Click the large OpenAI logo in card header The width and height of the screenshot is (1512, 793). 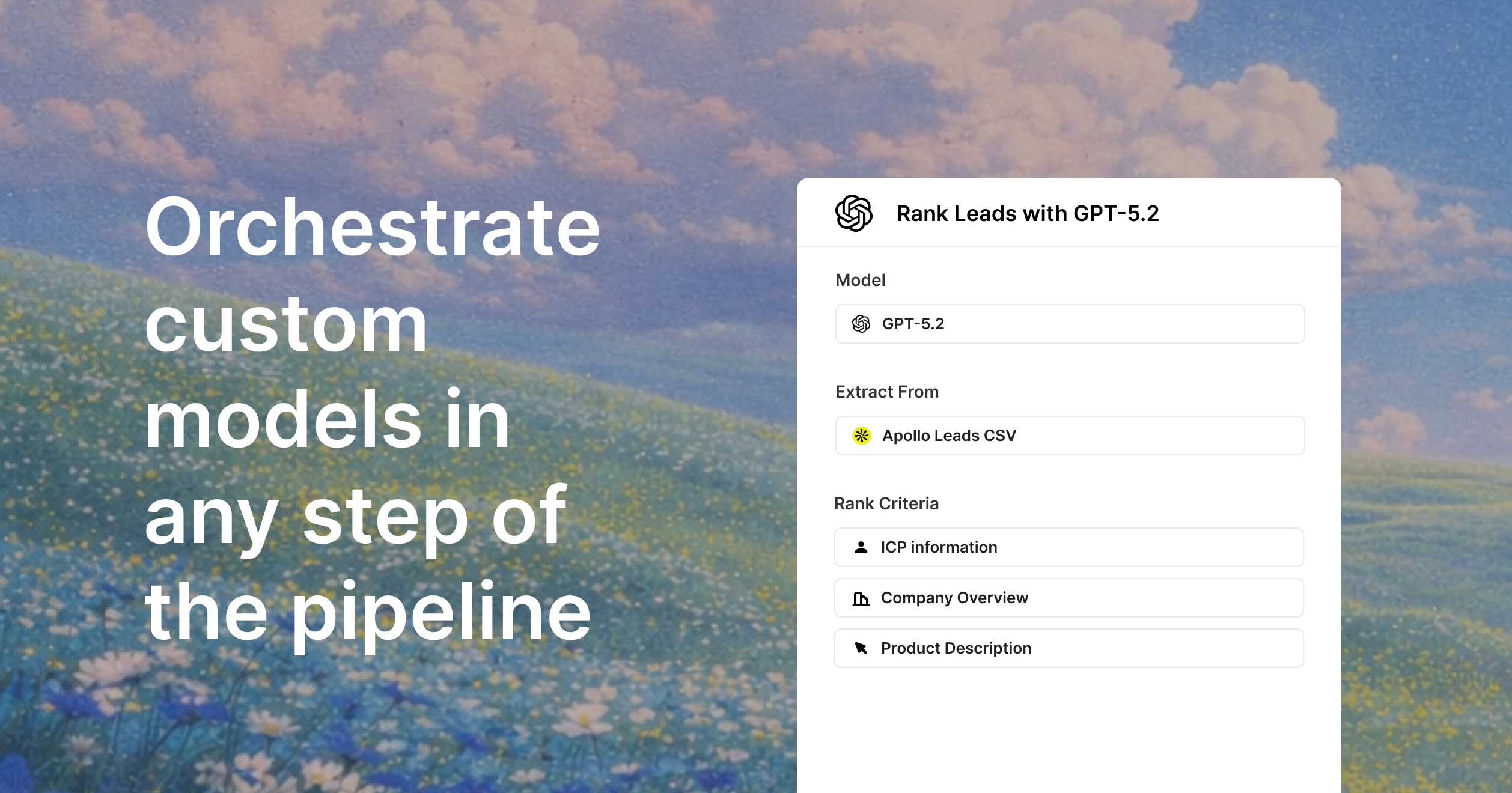[853, 213]
